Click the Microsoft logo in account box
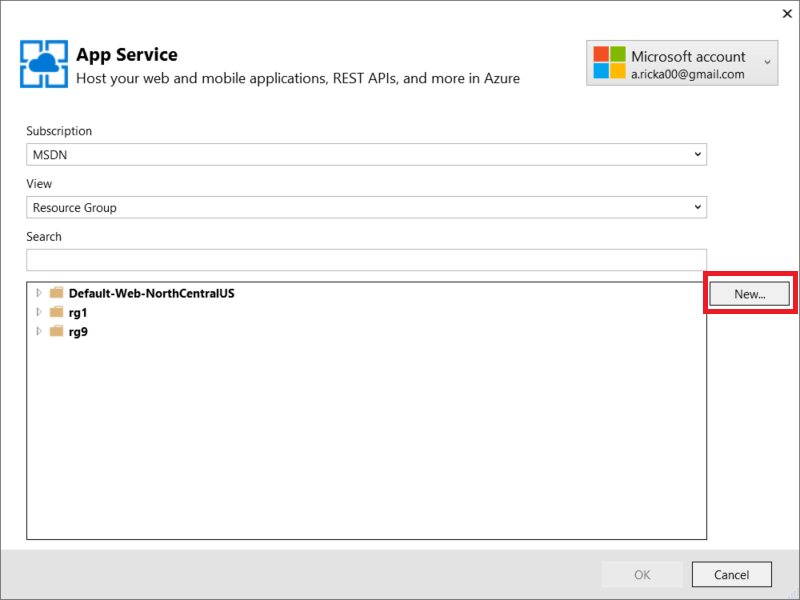Screen dimensions: 800x600 coord(609,63)
